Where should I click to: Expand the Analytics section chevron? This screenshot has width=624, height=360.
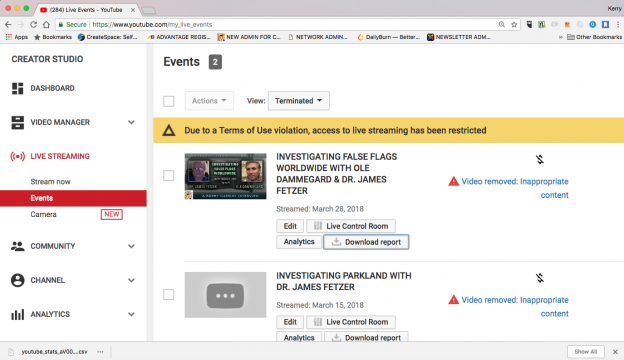click(131, 314)
